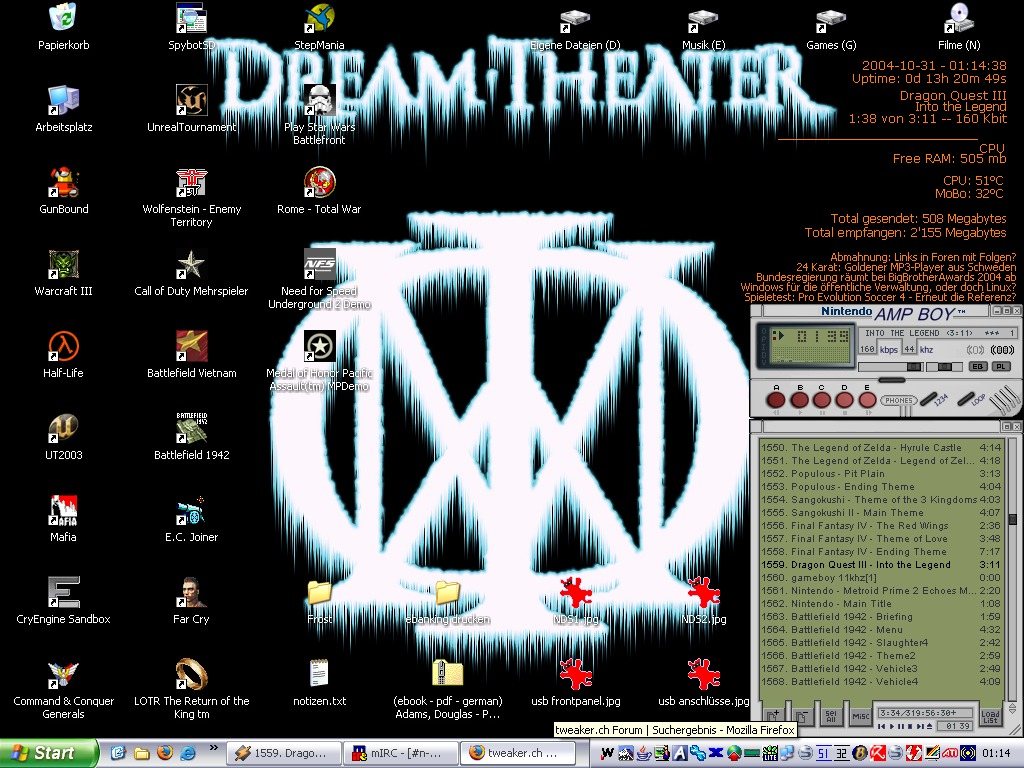Viewport: 1024px width, 768px height.
Task: Open the Battlefield Vietnam shortcut
Action: [191, 347]
